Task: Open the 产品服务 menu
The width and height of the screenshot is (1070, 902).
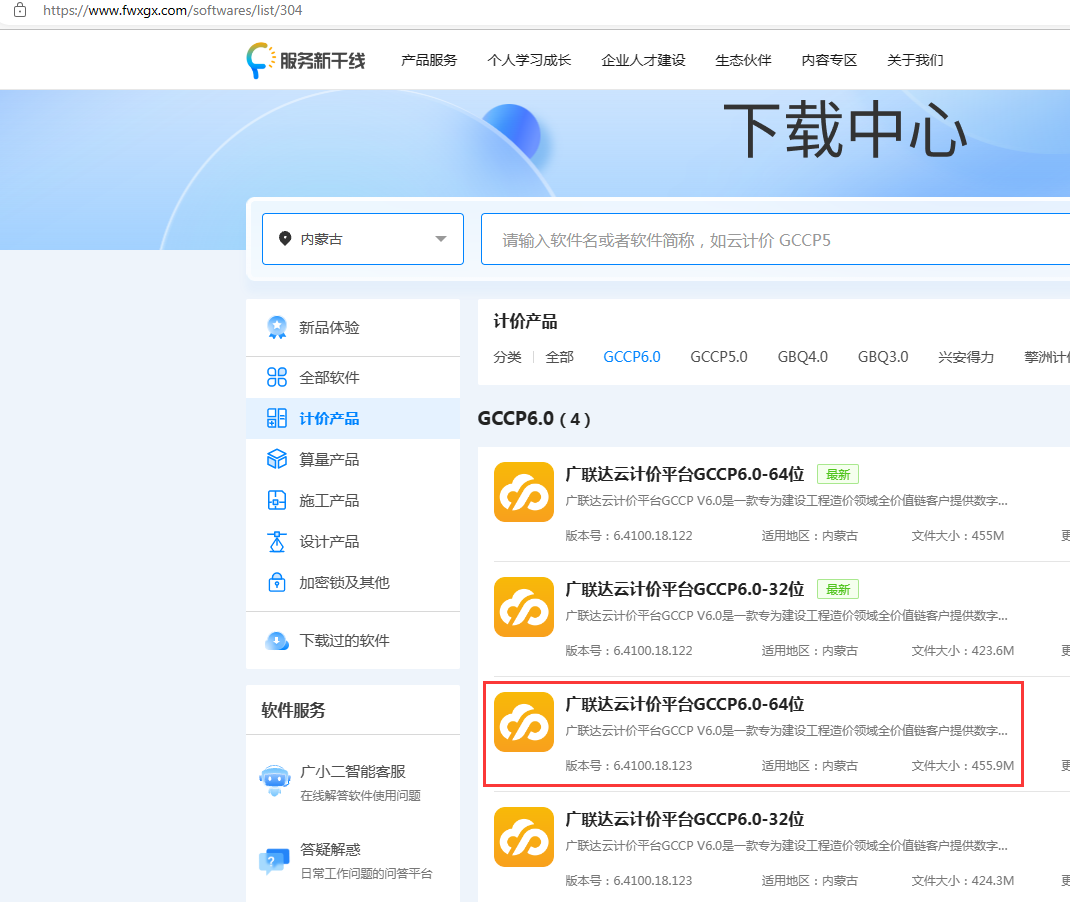Action: click(429, 60)
